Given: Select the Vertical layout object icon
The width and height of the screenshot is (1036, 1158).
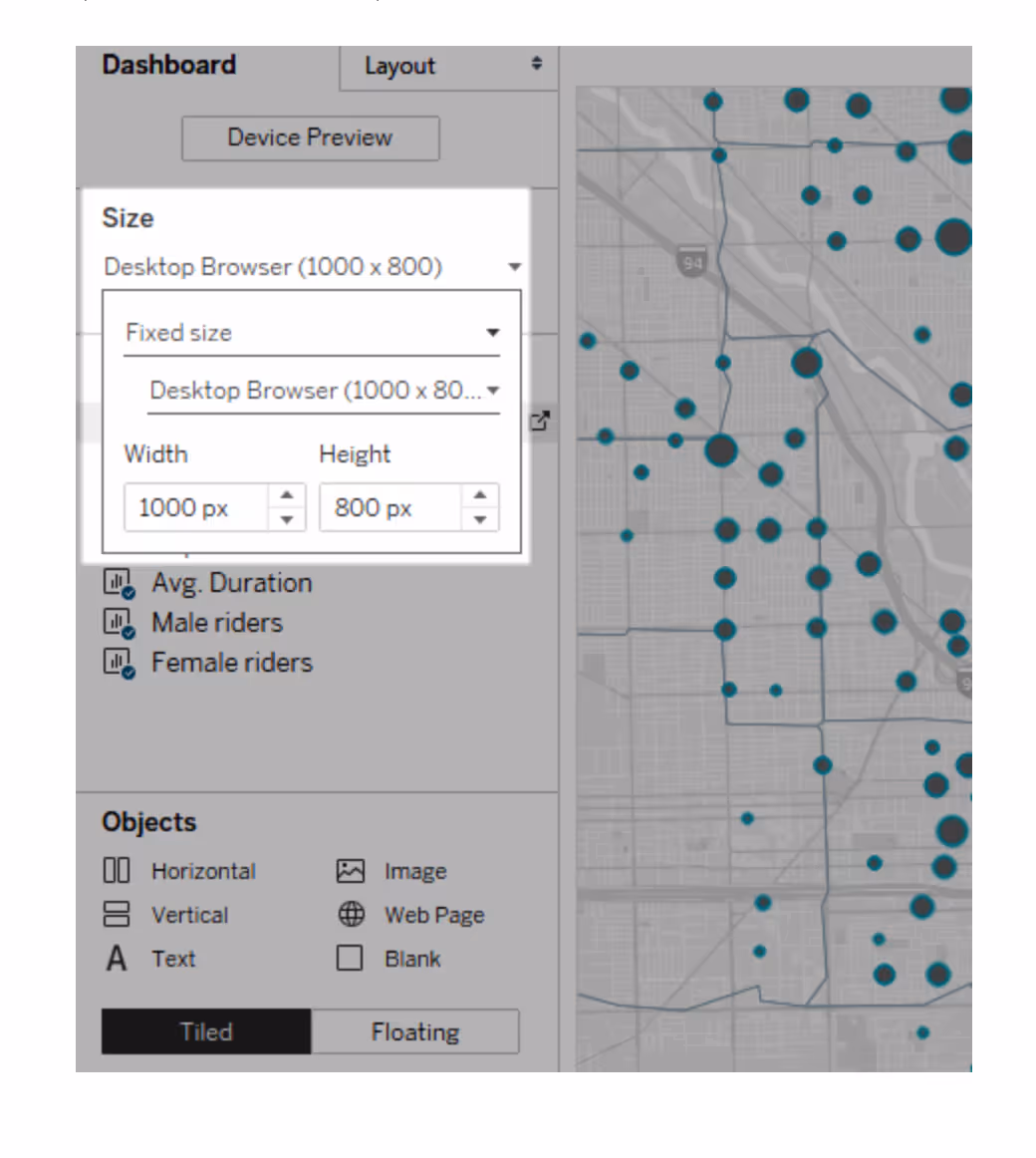Looking at the screenshot, I should 116,914.
